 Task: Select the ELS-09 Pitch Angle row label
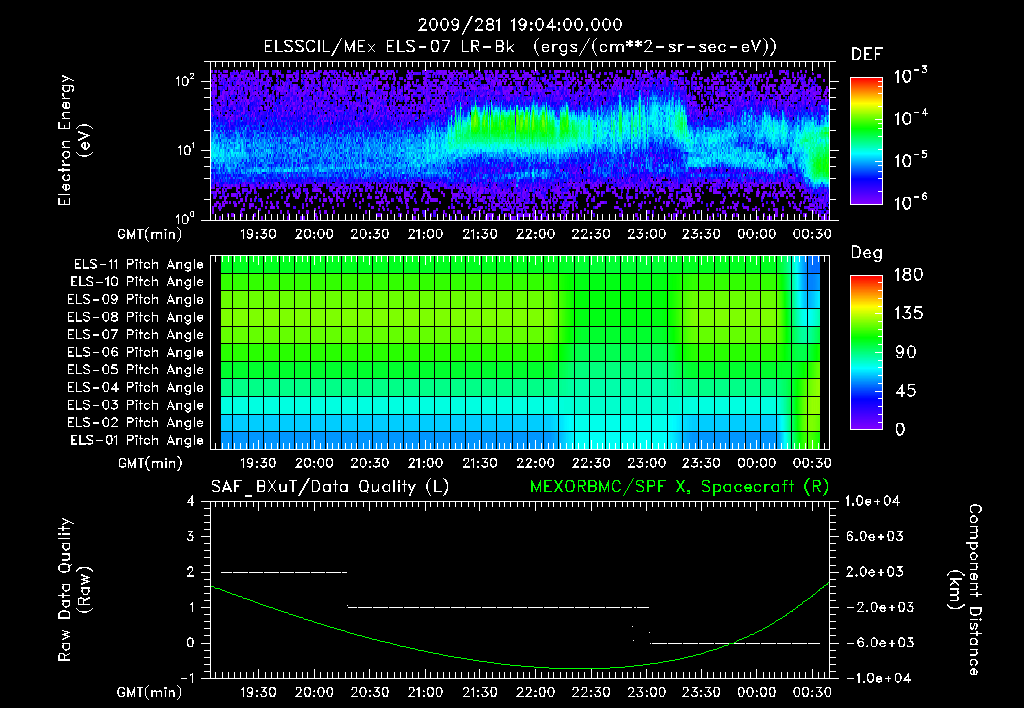[136, 300]
